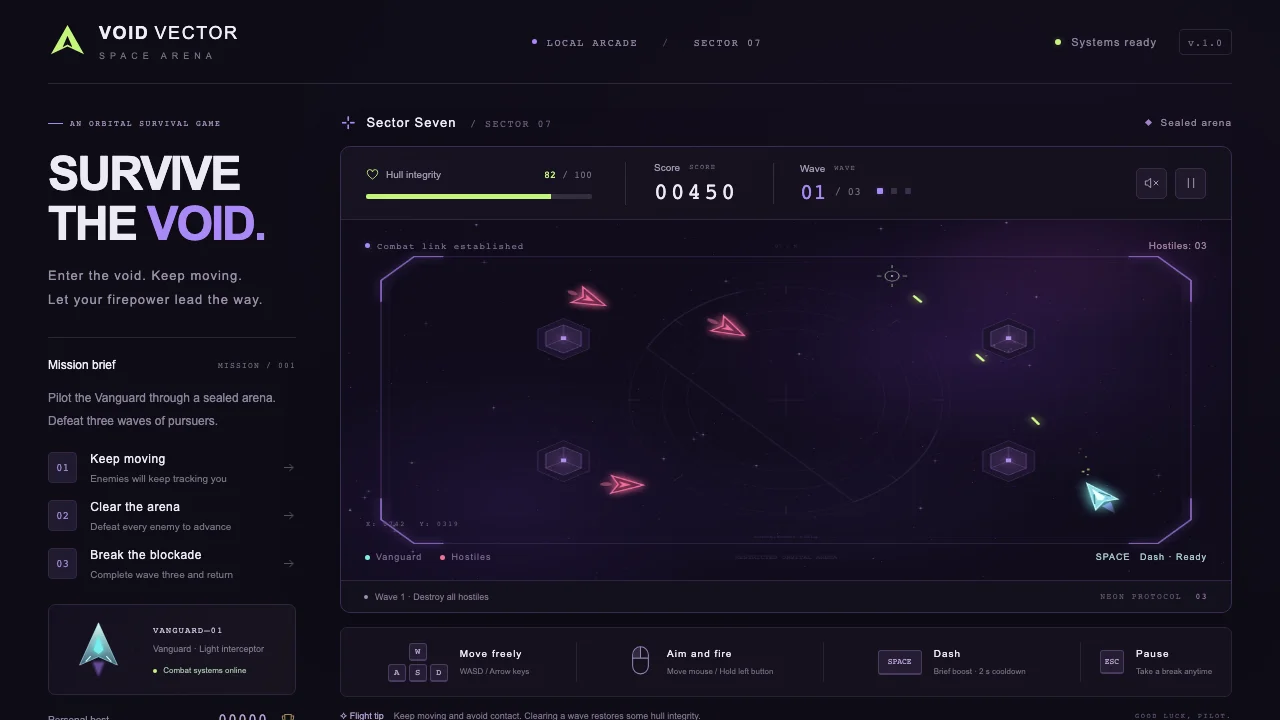Expand the Clear the arena objective arrow
This screenshot has width=1280, height=720.
coord(288,516)
